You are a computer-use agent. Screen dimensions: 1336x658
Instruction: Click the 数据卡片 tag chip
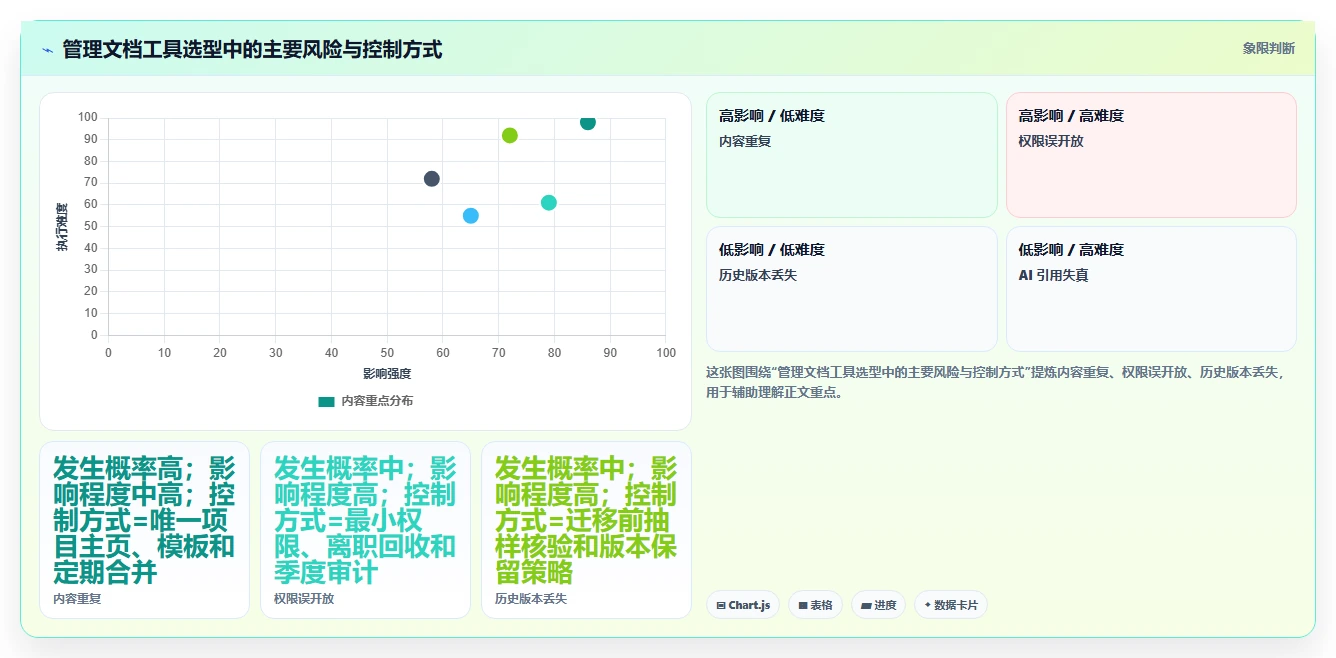(x=950, y=605)
